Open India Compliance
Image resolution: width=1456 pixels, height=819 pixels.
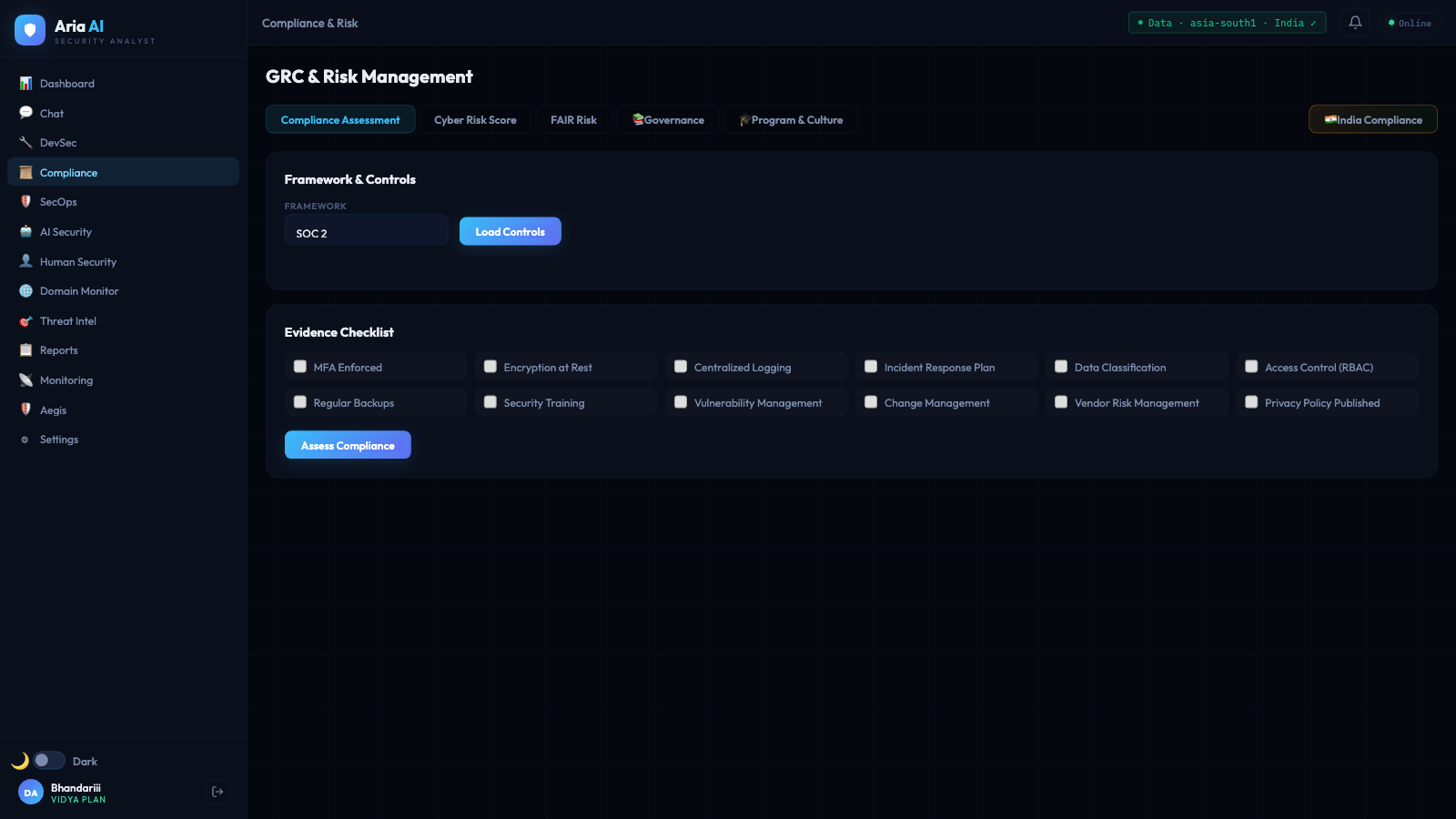(x=1373, y=119)
